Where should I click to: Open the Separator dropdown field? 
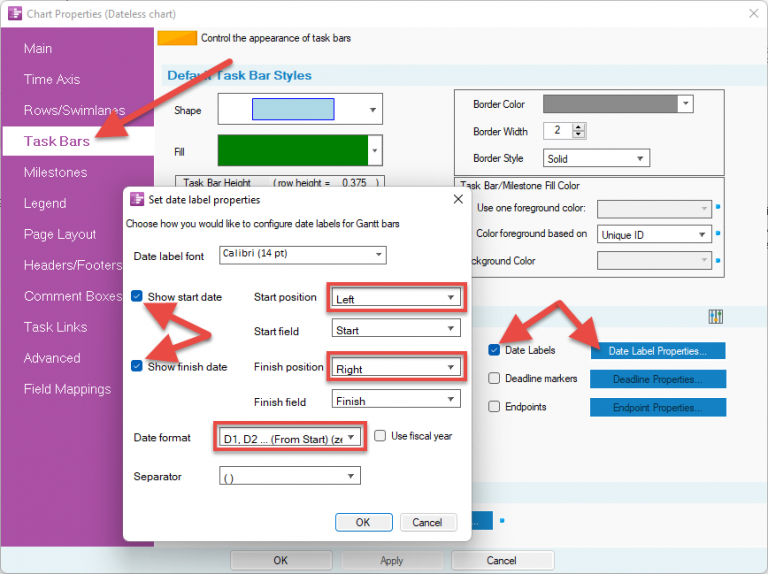289,477
